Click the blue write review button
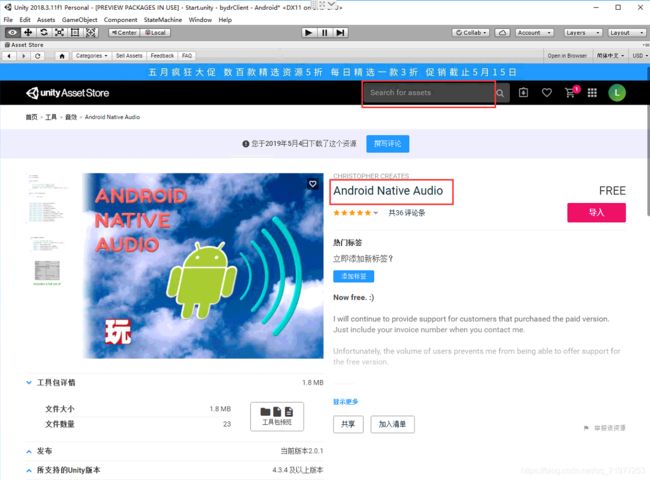The height and width of the screenshot is (480, 650). [388, 144]
